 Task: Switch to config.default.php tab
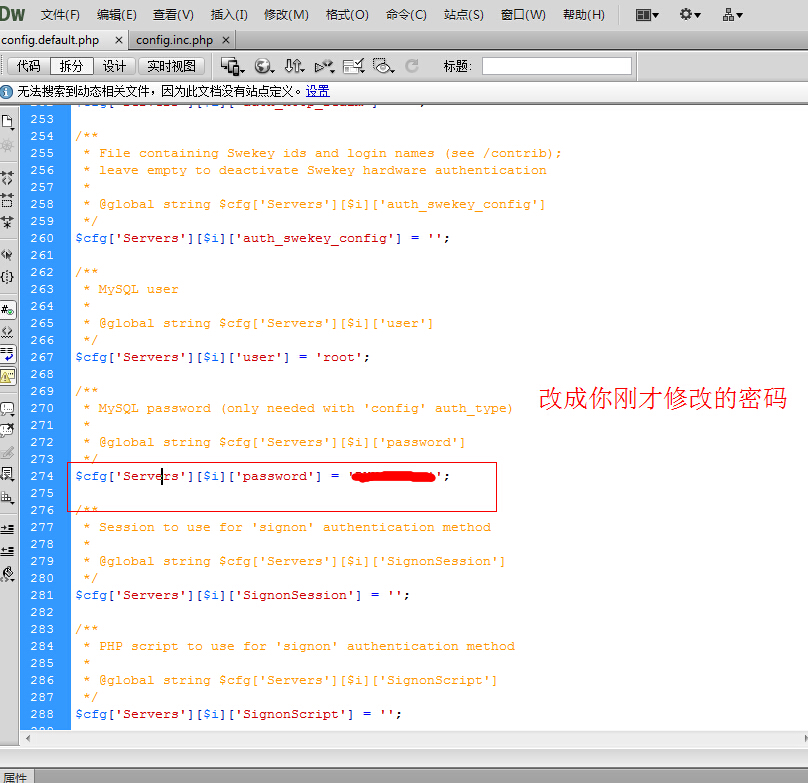click(50, 40)
